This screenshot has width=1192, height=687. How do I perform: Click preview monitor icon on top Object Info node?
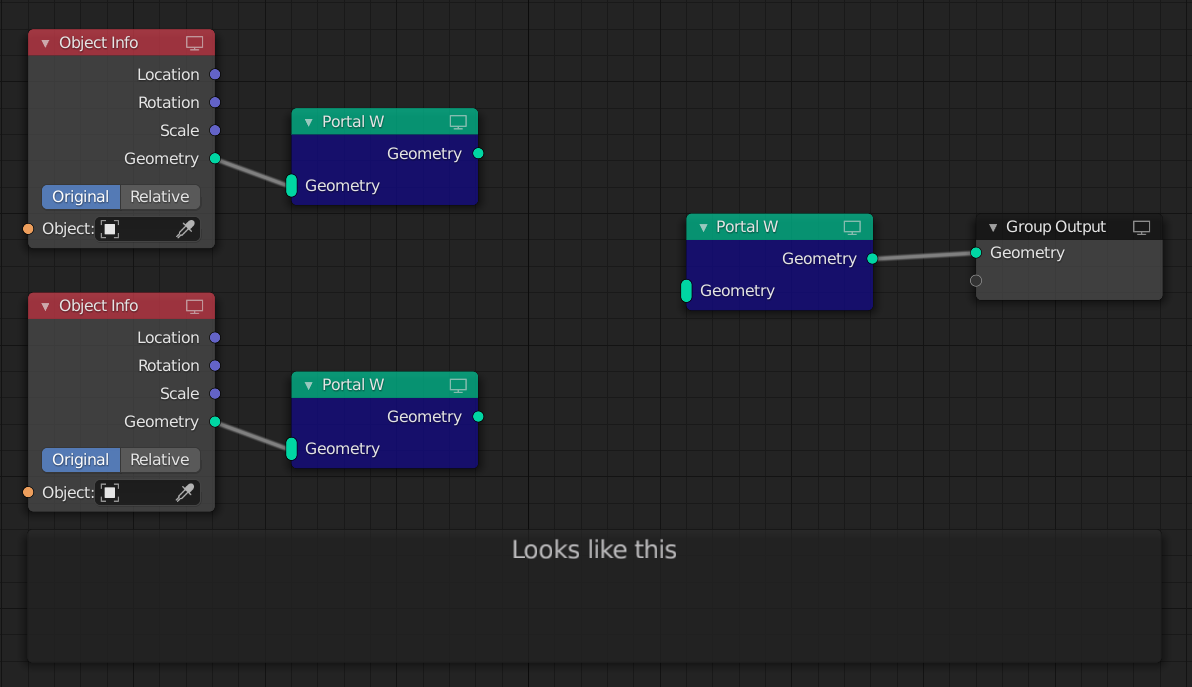click(195, 43)
